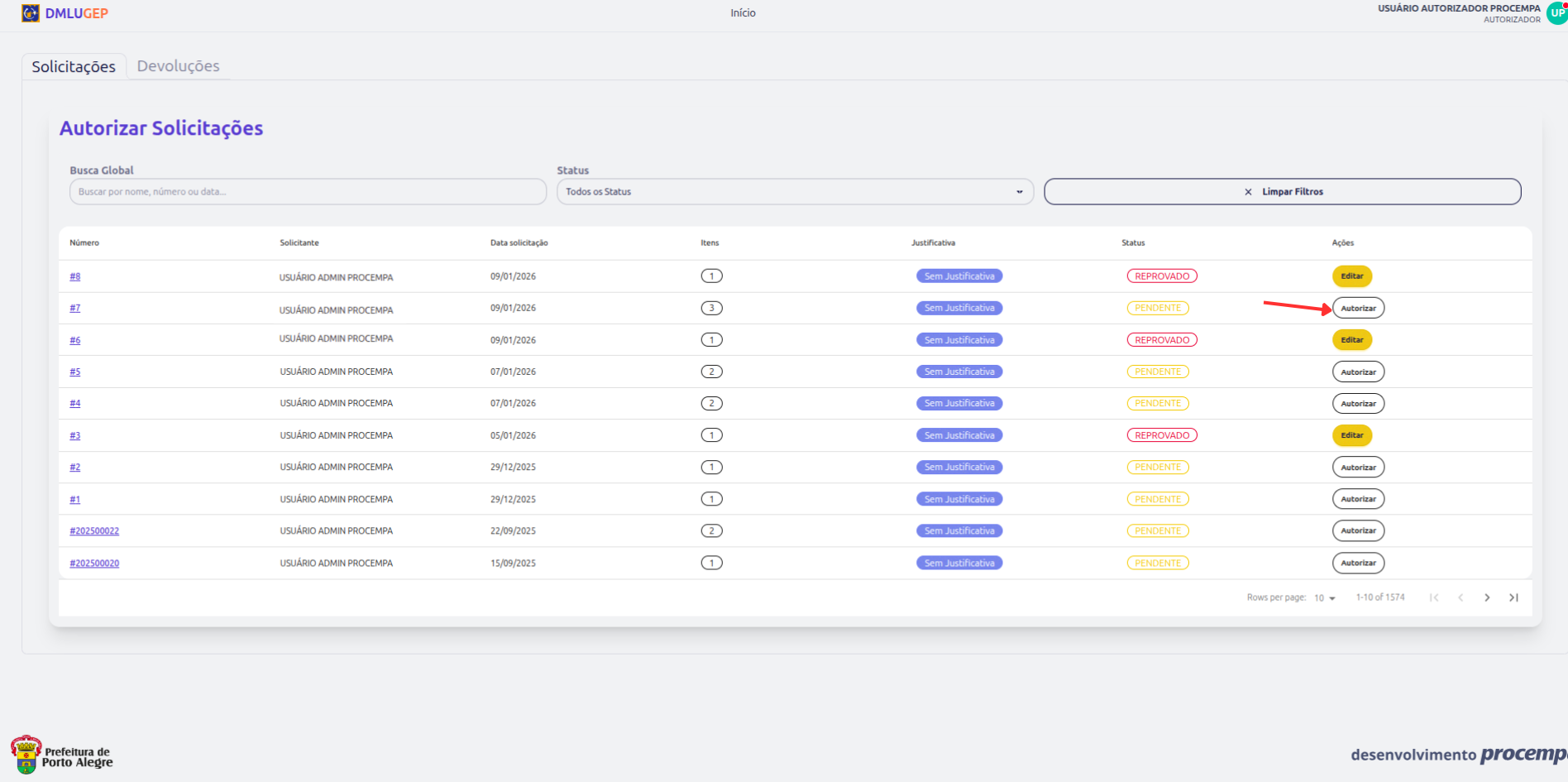This screenshot has width=1568, height=782.
Task: Open the Status filter dropdown
Action: pyautogui.click(x=794, y=192)
